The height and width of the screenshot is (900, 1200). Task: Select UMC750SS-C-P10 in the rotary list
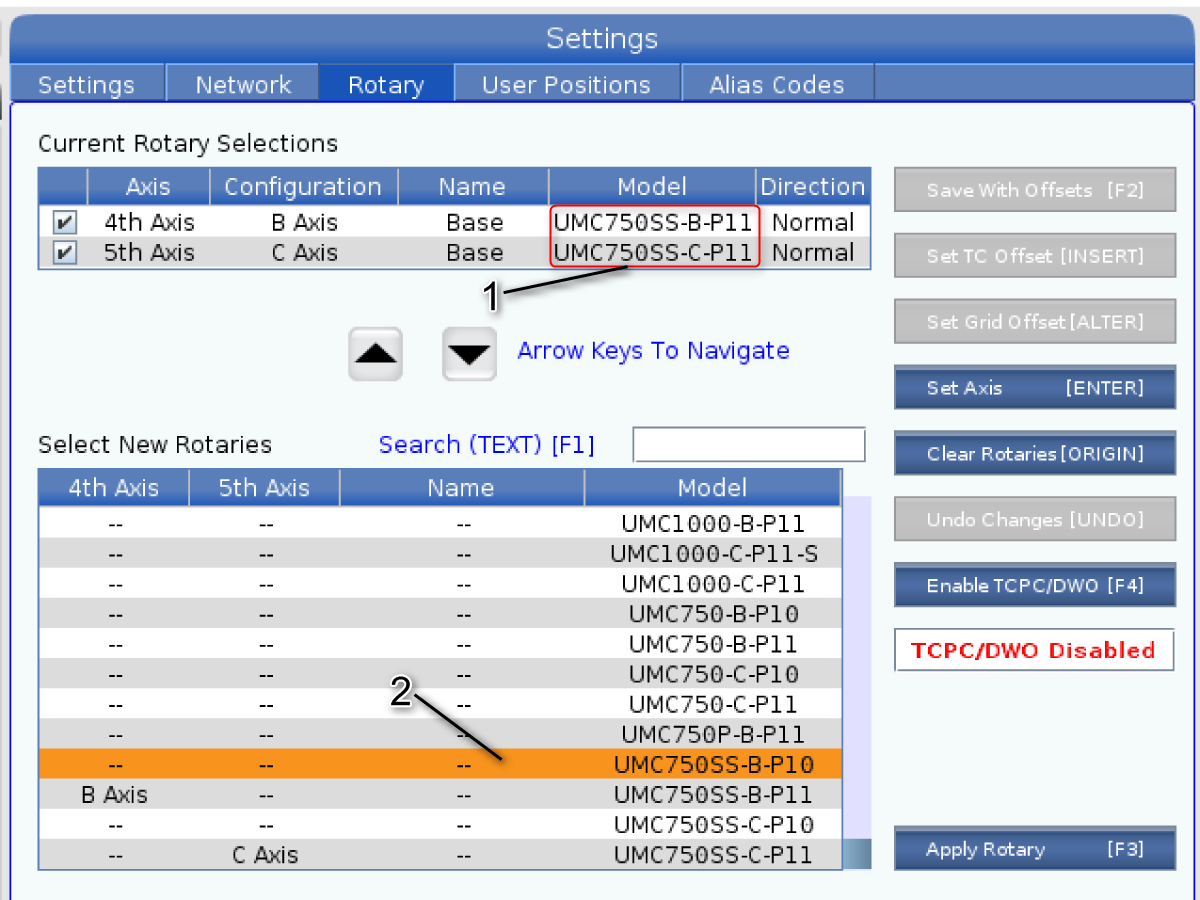(440, 824)
